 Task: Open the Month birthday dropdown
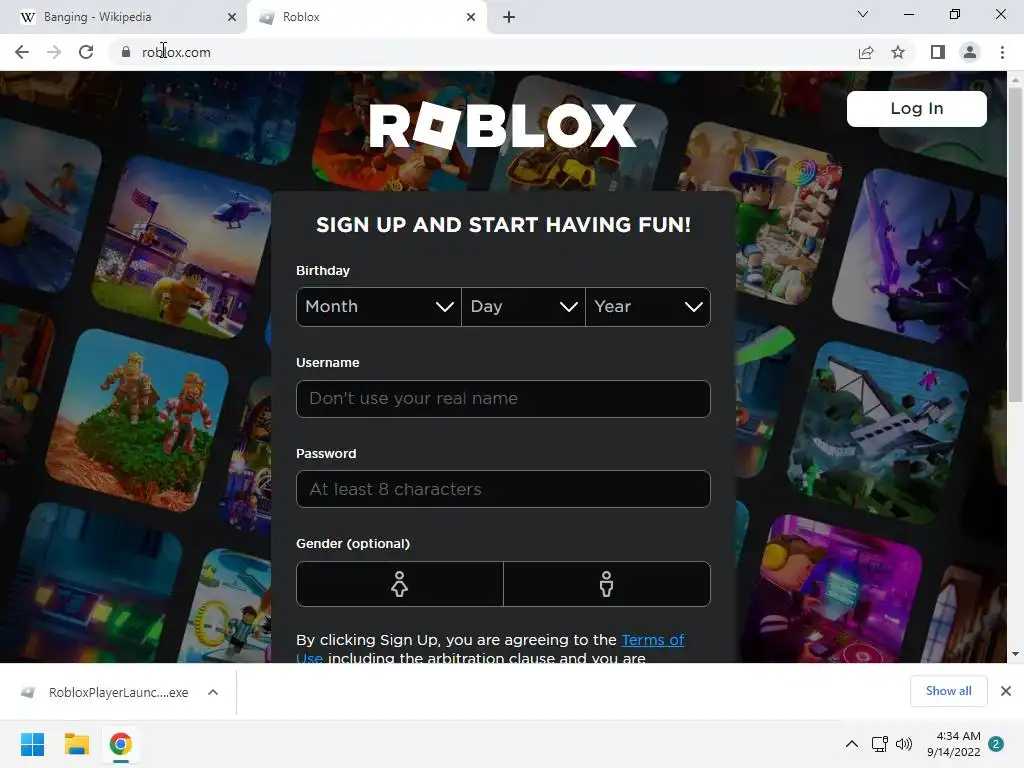[x=379, y=307]
